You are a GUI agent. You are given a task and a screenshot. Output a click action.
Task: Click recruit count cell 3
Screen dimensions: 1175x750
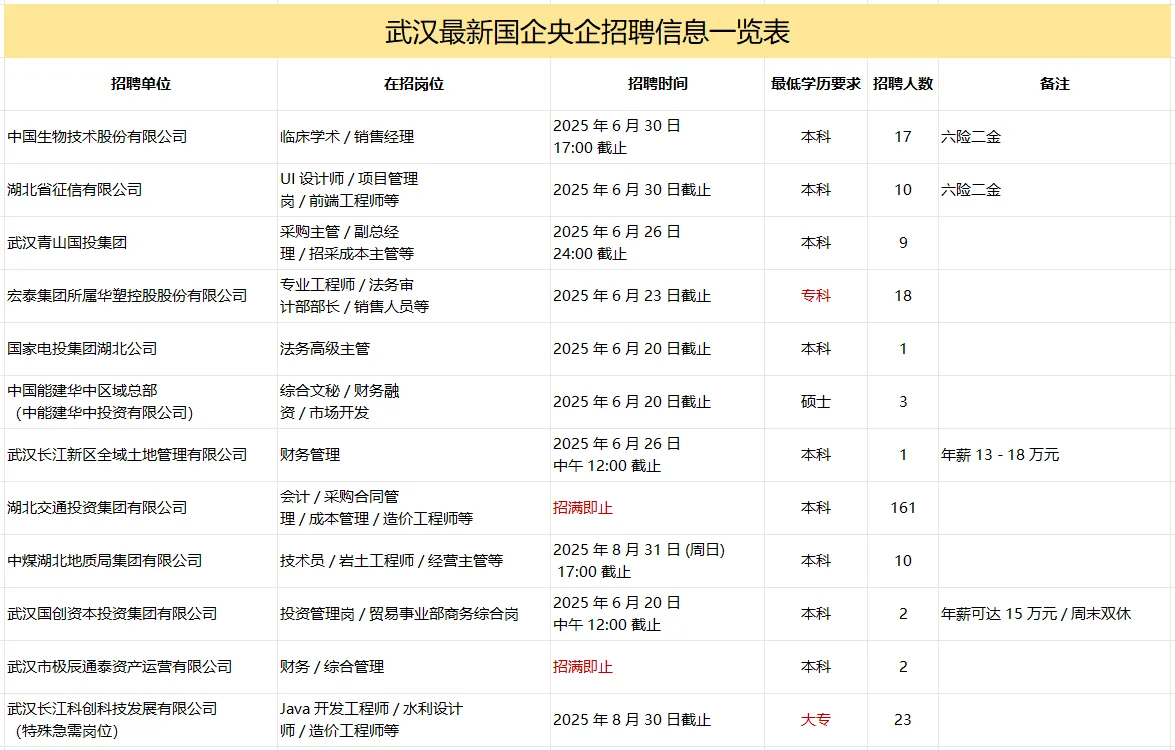click(903, 402)
